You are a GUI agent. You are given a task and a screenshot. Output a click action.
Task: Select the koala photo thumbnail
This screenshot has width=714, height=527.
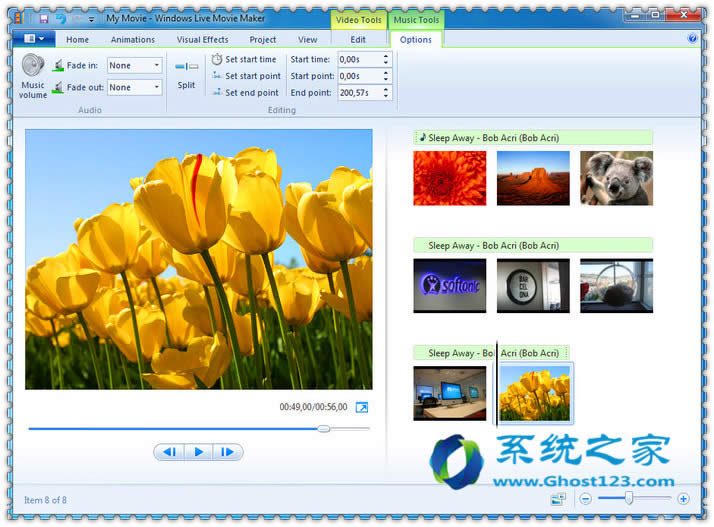click(616, 178)
